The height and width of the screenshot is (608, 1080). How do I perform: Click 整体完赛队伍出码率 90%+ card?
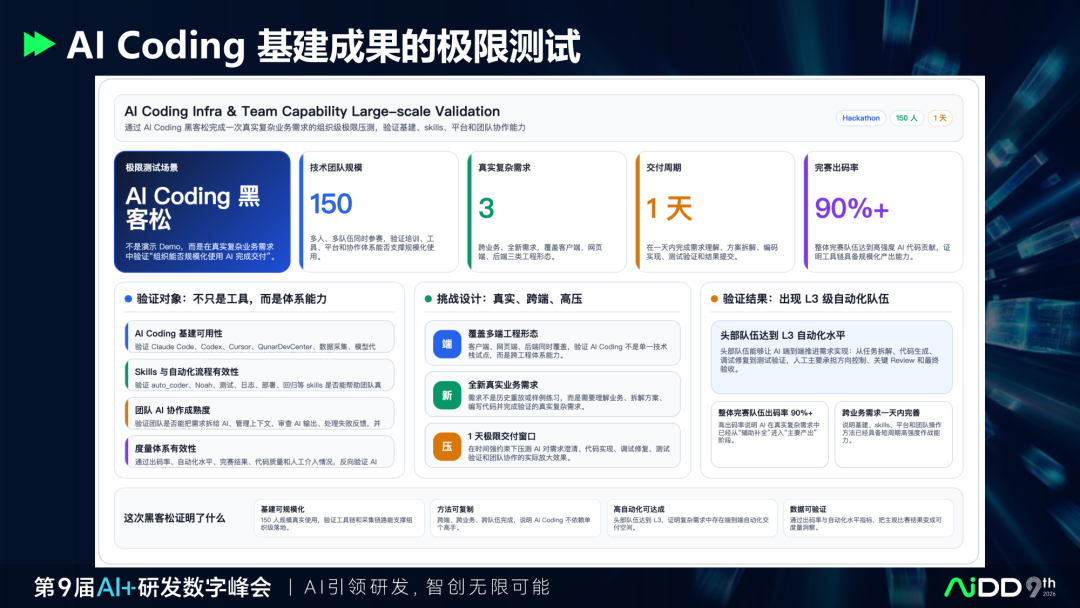[769, 434]
